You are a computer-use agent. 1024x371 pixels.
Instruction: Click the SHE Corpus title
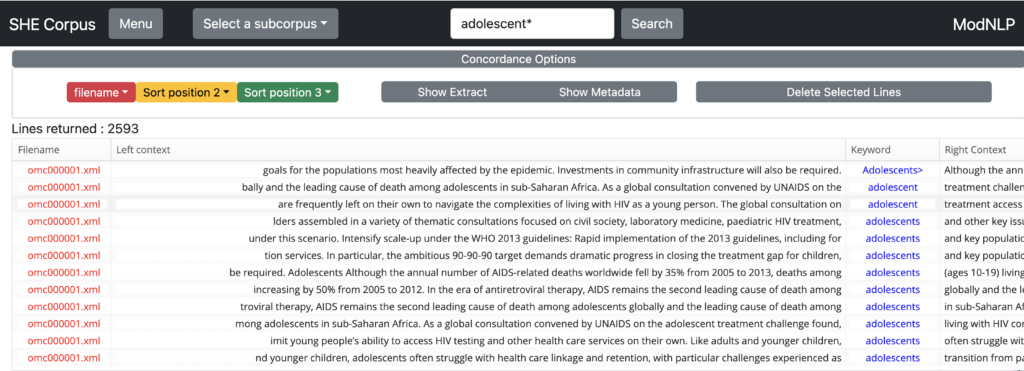tap(52, 25)
